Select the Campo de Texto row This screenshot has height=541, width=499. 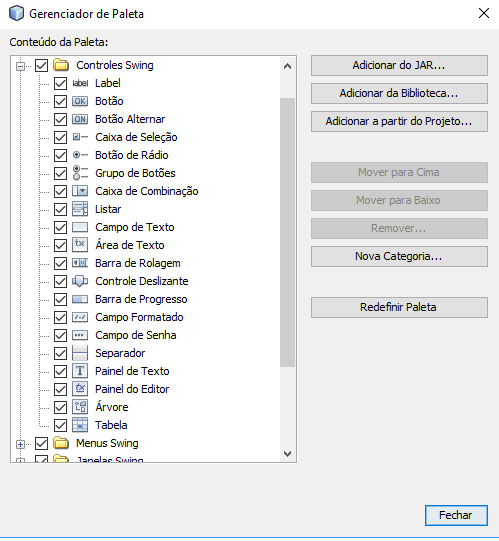135,227
